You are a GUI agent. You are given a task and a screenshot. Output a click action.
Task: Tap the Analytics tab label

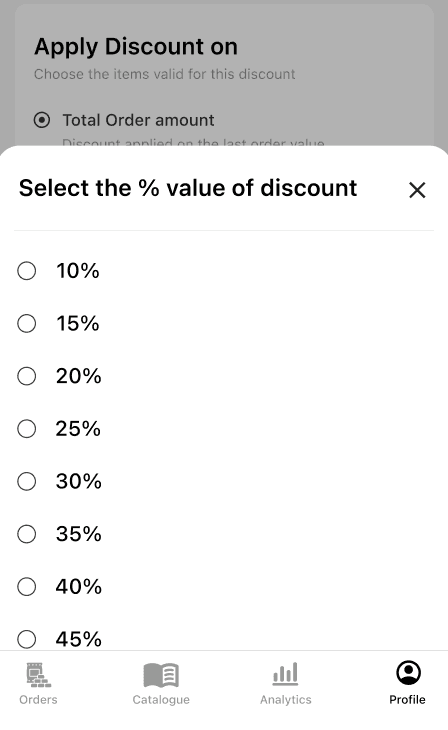point(285,700)
